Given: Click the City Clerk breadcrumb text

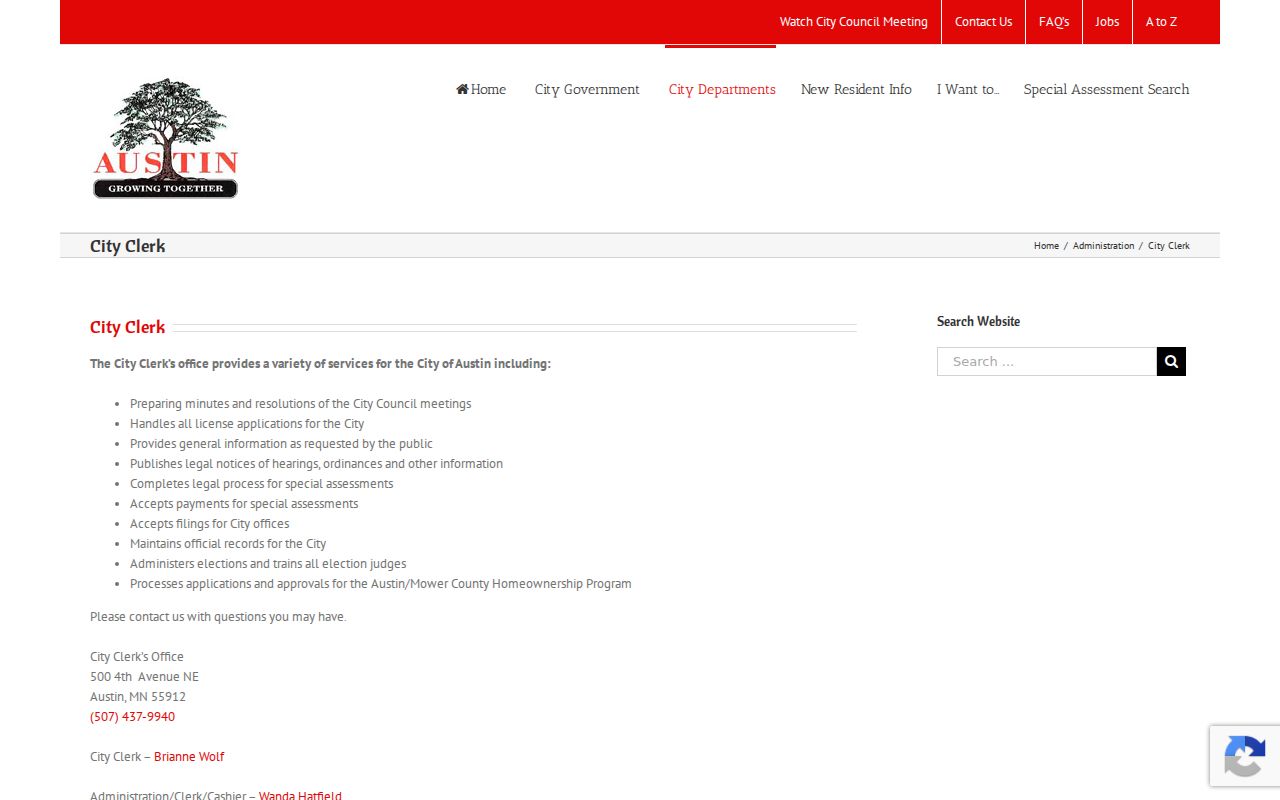Looking at the screenshot, I should (1169, 246).
